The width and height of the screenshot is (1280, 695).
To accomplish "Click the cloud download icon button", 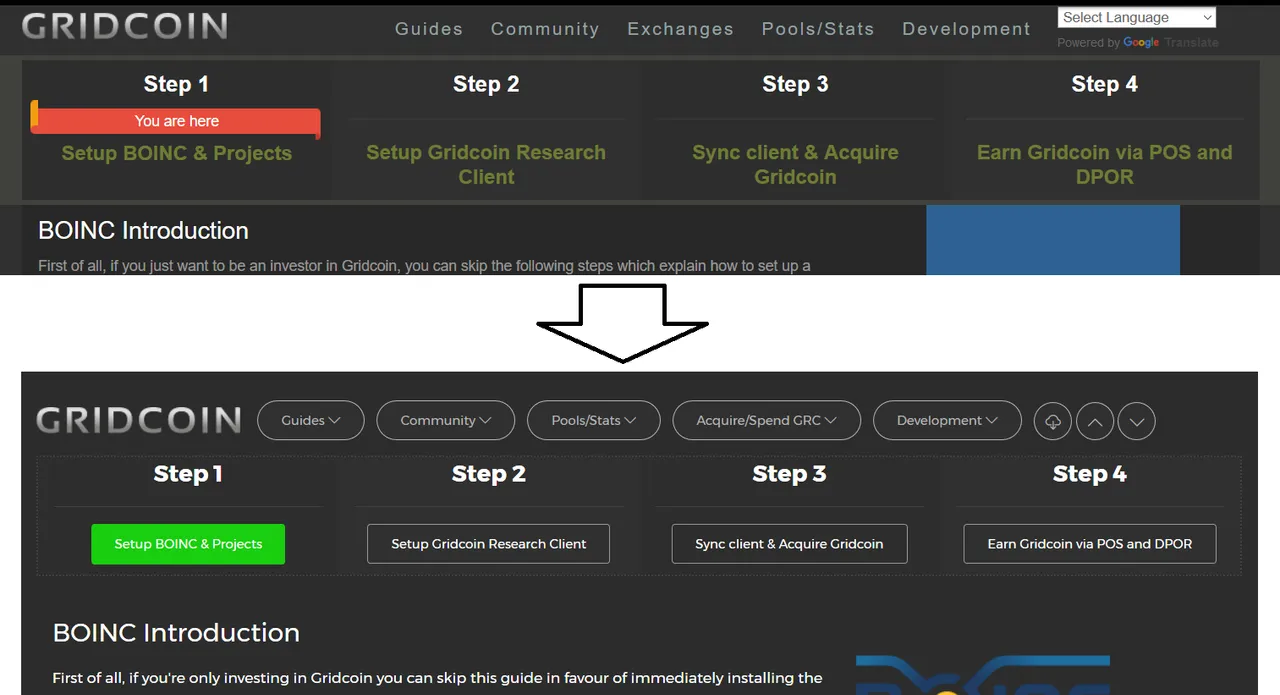I will click(x=1053, y=421).
